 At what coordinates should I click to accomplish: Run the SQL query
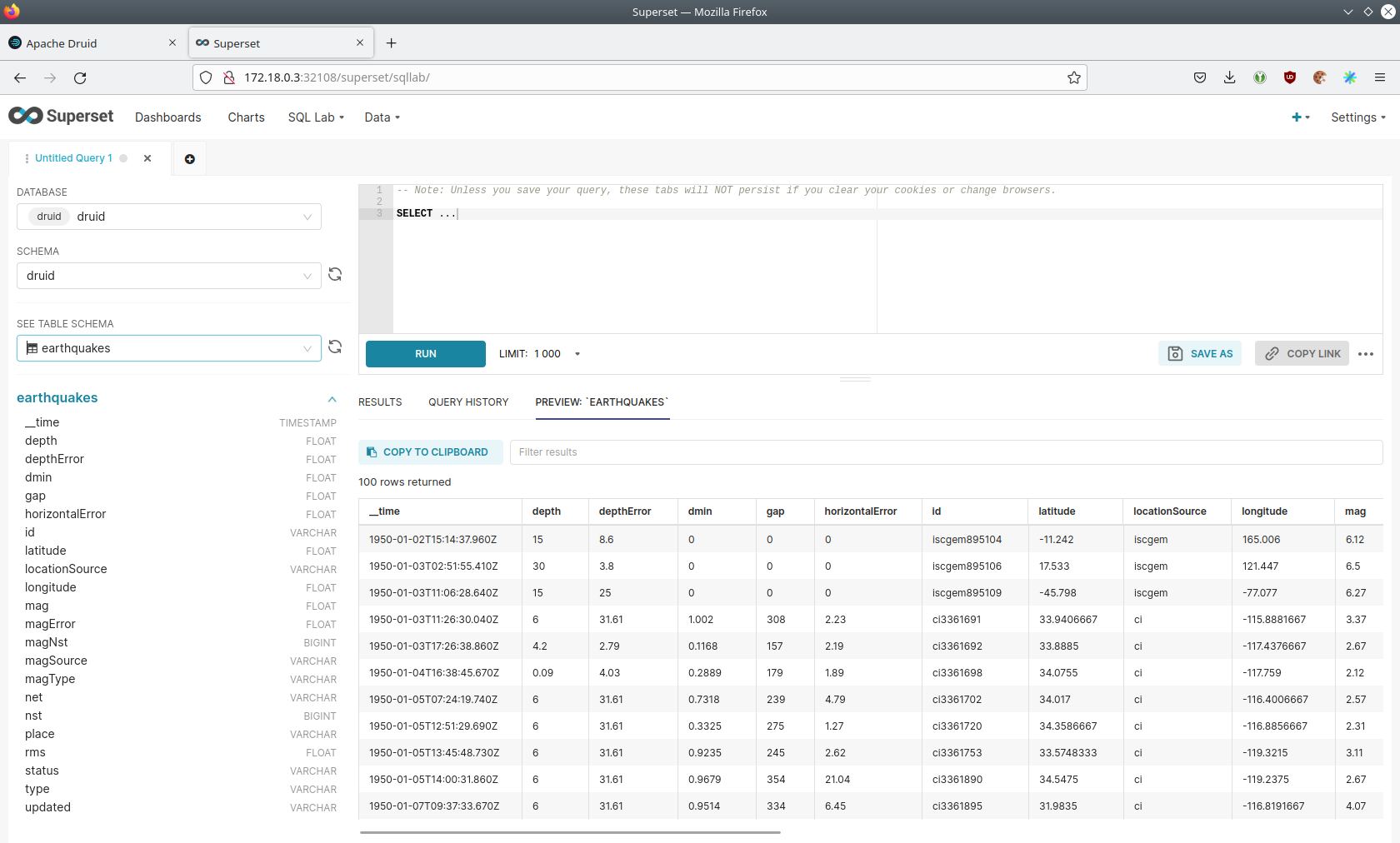425,354
